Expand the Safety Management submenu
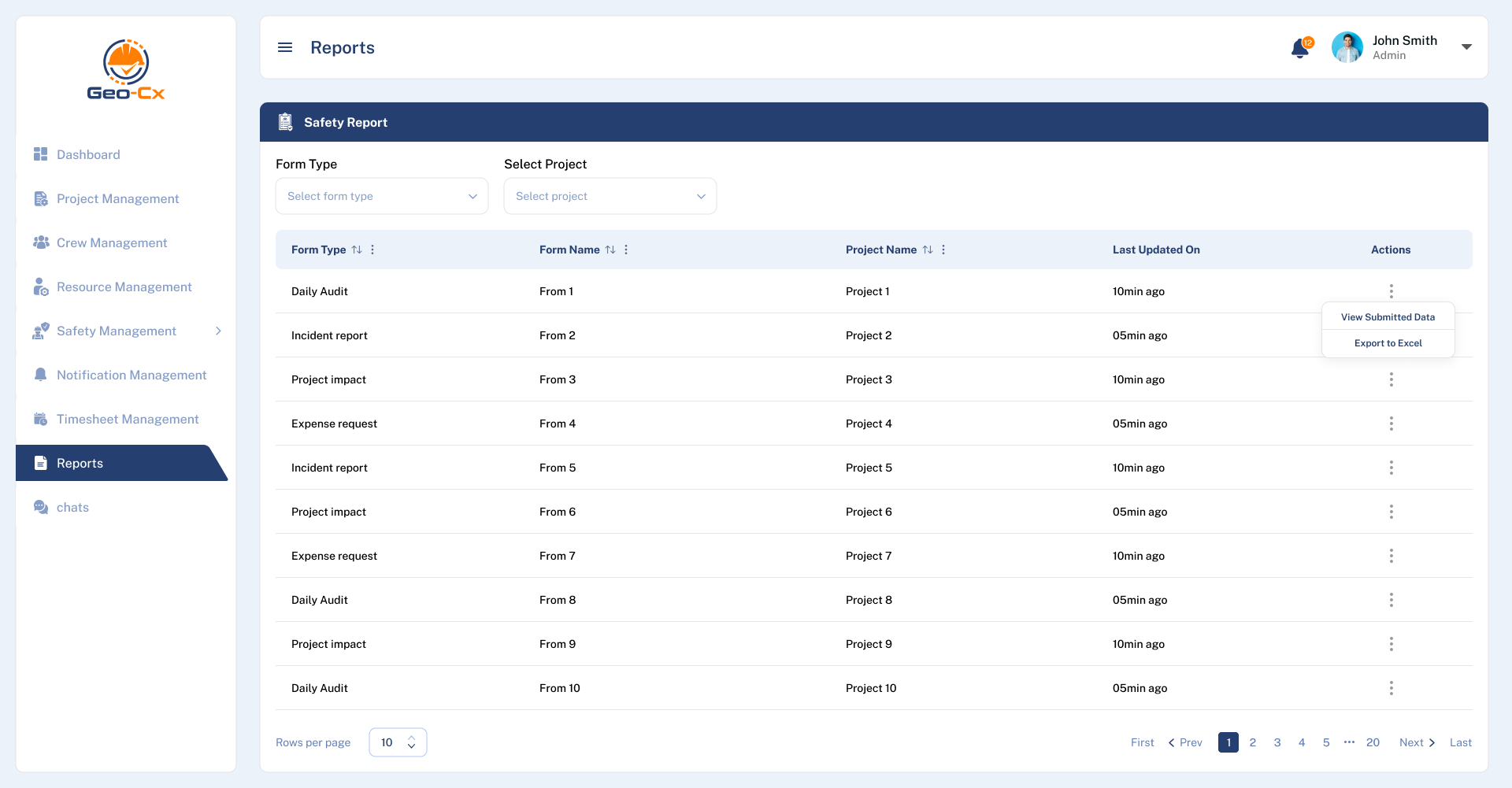The image size is (1512, 788). coord(218,331)
